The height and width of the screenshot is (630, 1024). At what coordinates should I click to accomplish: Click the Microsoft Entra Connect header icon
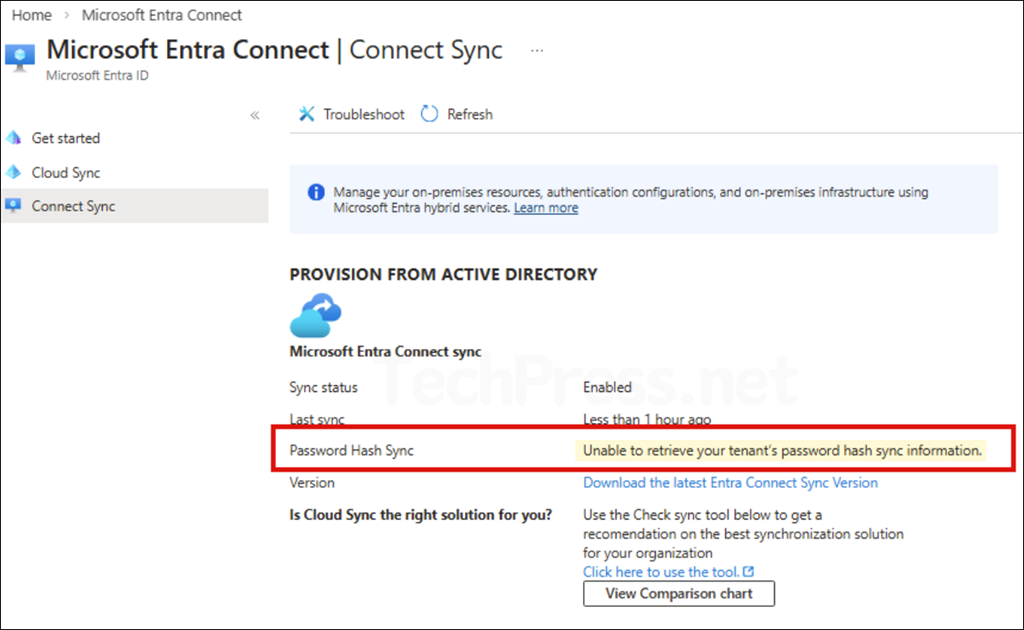[x=20, y=57]
